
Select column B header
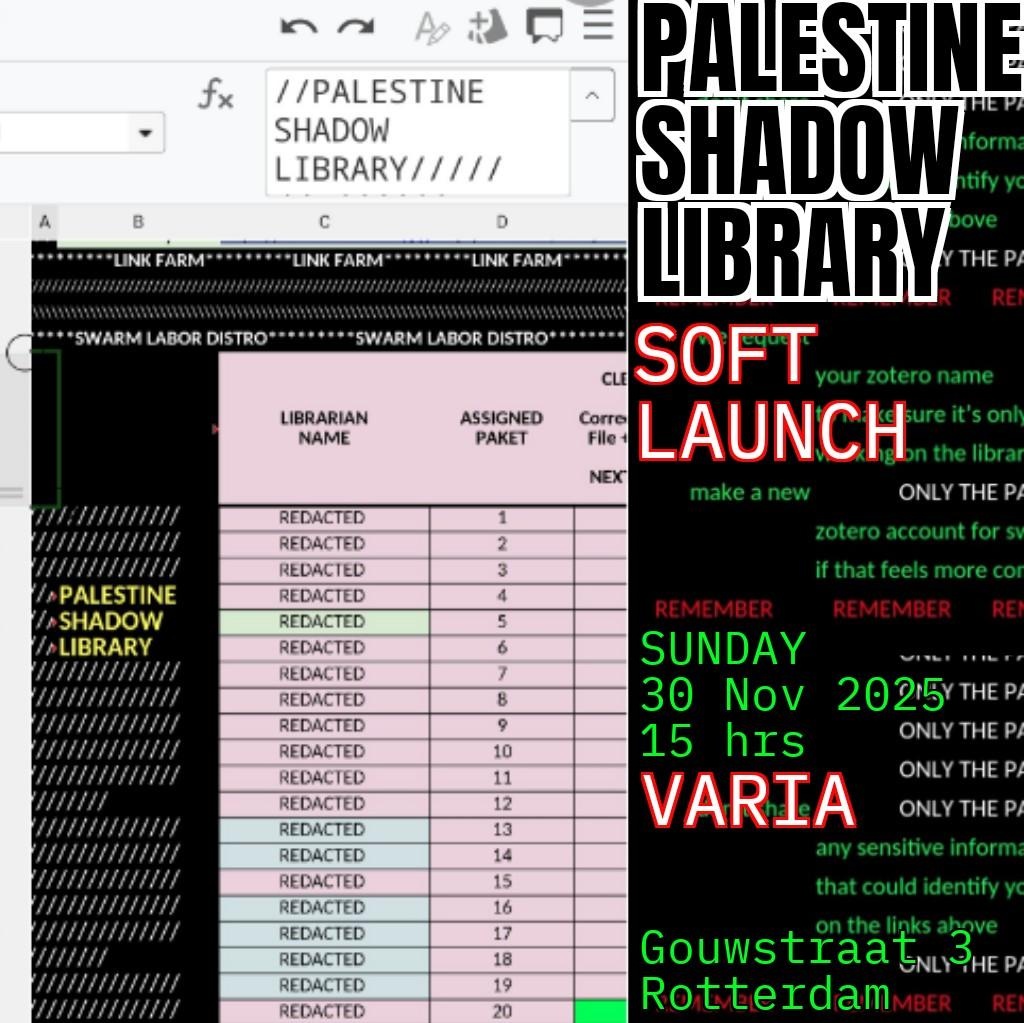coord(138,222)
